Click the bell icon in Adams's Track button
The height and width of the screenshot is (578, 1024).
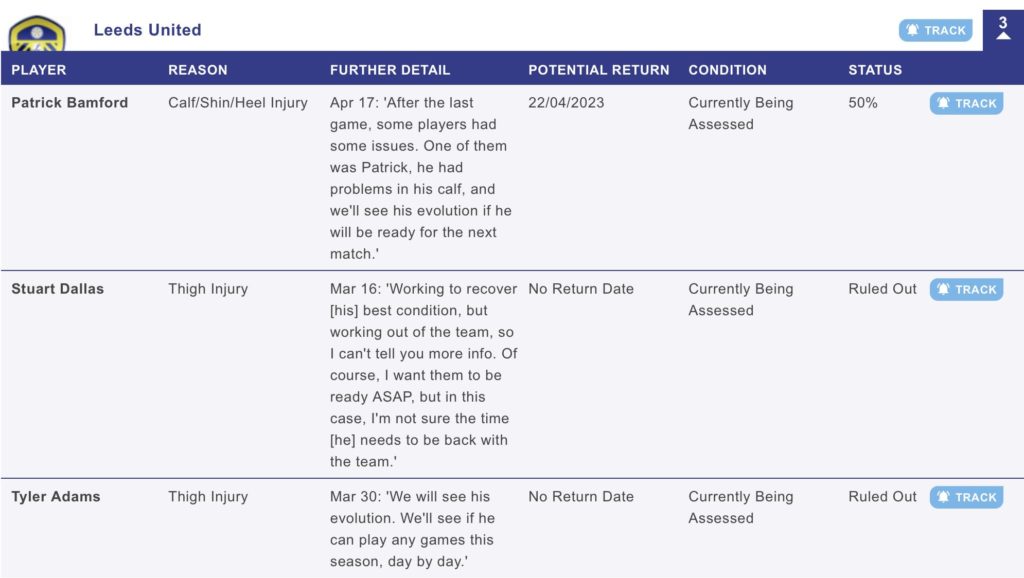click(x=943, y=496)
